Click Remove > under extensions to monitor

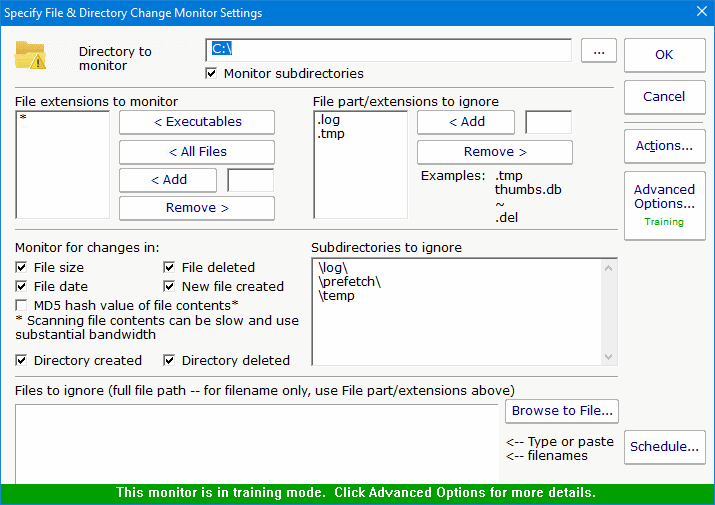click(x=197, y=208)
